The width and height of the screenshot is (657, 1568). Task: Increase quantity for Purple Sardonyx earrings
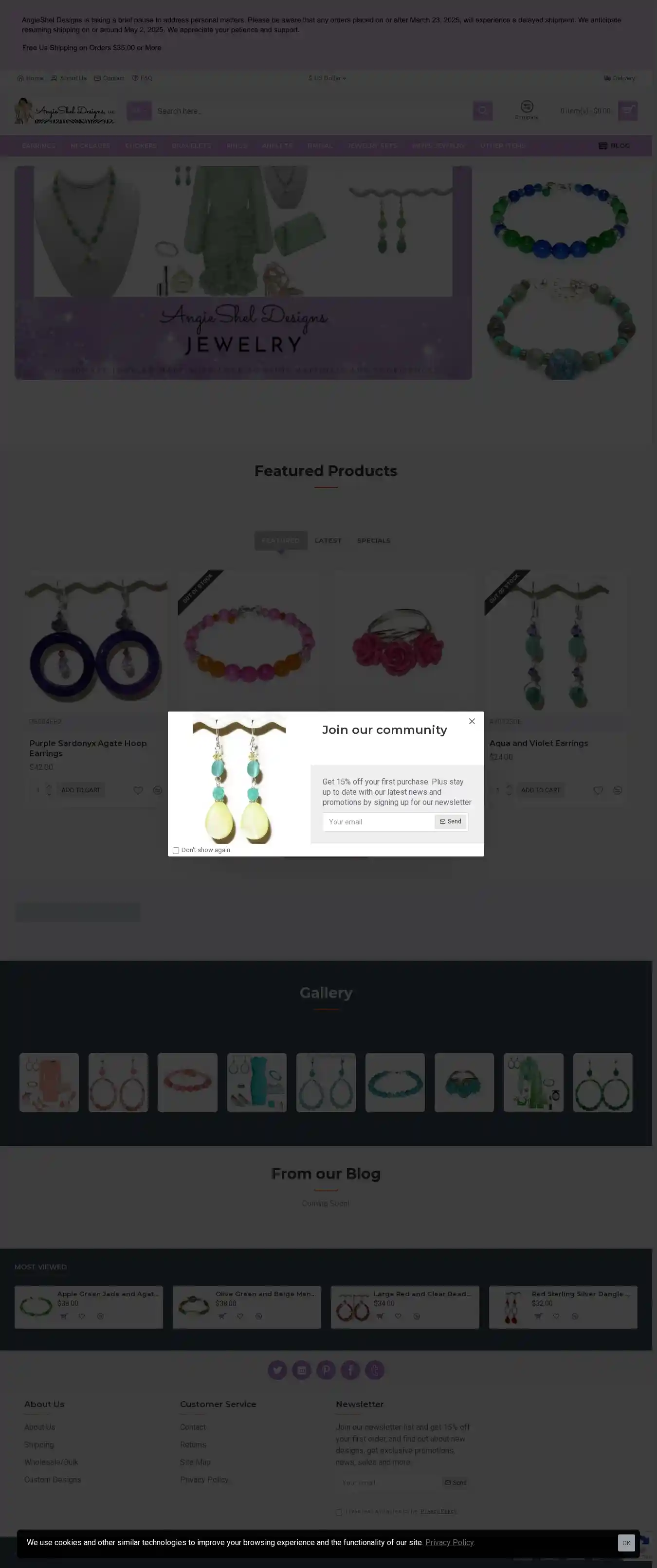coord(49,787)
